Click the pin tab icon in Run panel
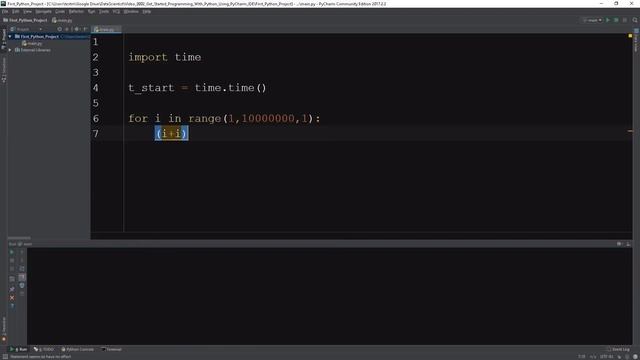This screenshot has width=640, height=360. [12, 289]
